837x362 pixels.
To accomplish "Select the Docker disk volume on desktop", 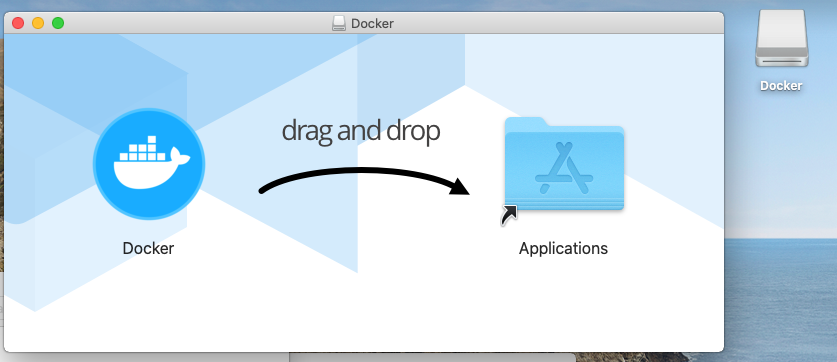I will click(781, 38).
